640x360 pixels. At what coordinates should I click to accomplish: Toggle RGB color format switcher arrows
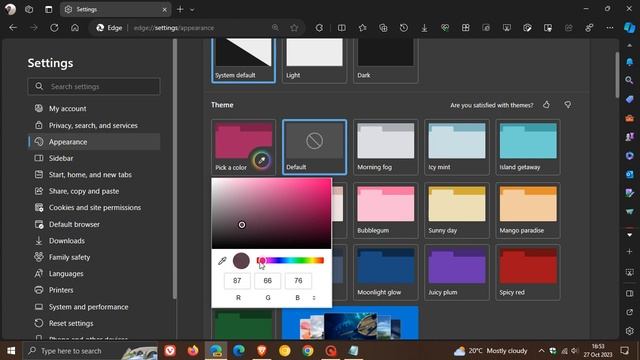(314, 298)
